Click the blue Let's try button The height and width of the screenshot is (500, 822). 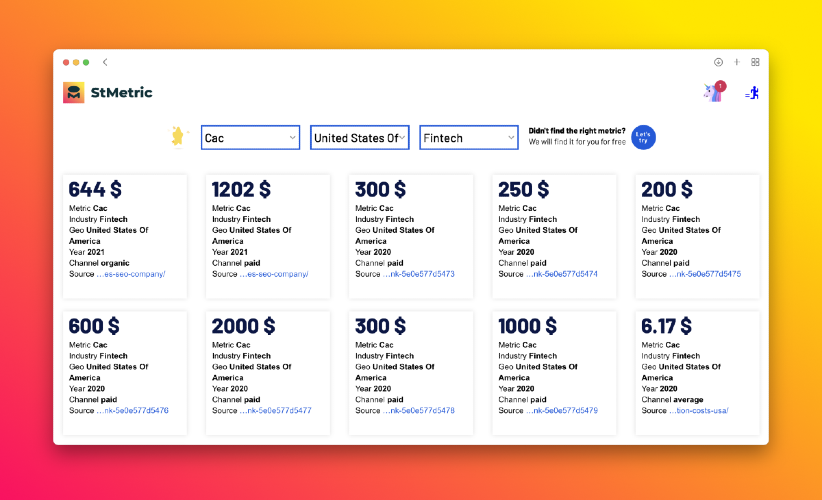tap(643, 137)
